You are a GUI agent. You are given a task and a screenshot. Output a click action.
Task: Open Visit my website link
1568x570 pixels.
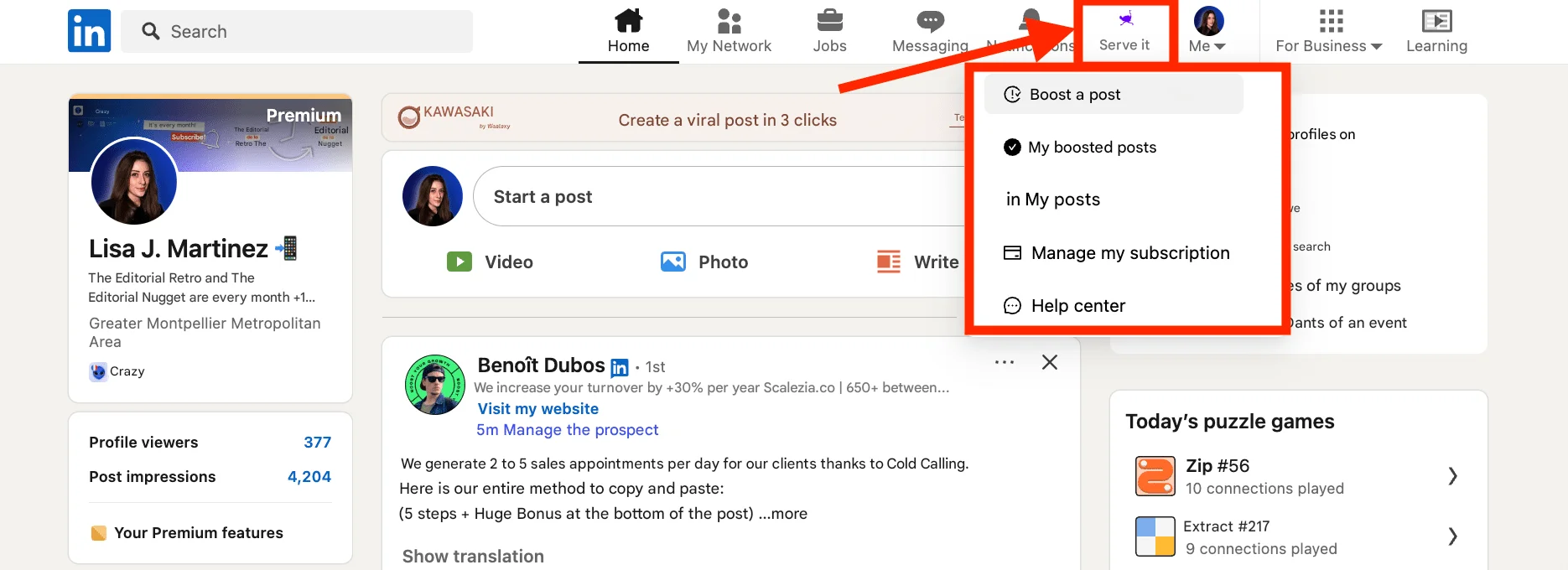538,408
